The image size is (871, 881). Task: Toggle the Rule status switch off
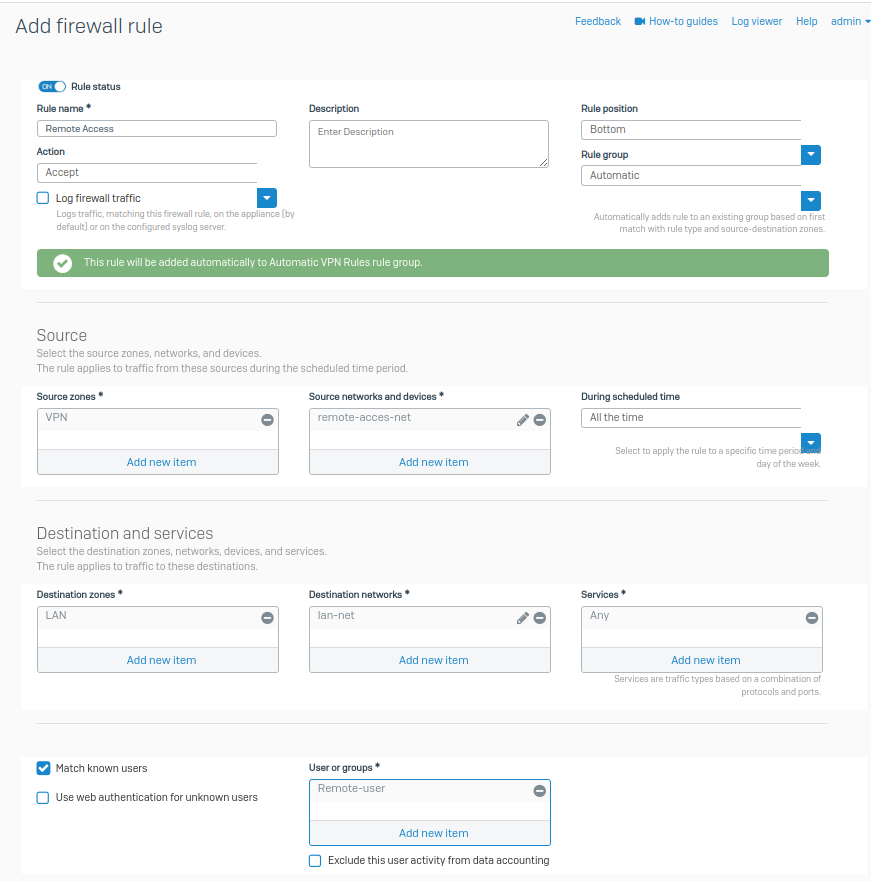(x=52, y=87)
